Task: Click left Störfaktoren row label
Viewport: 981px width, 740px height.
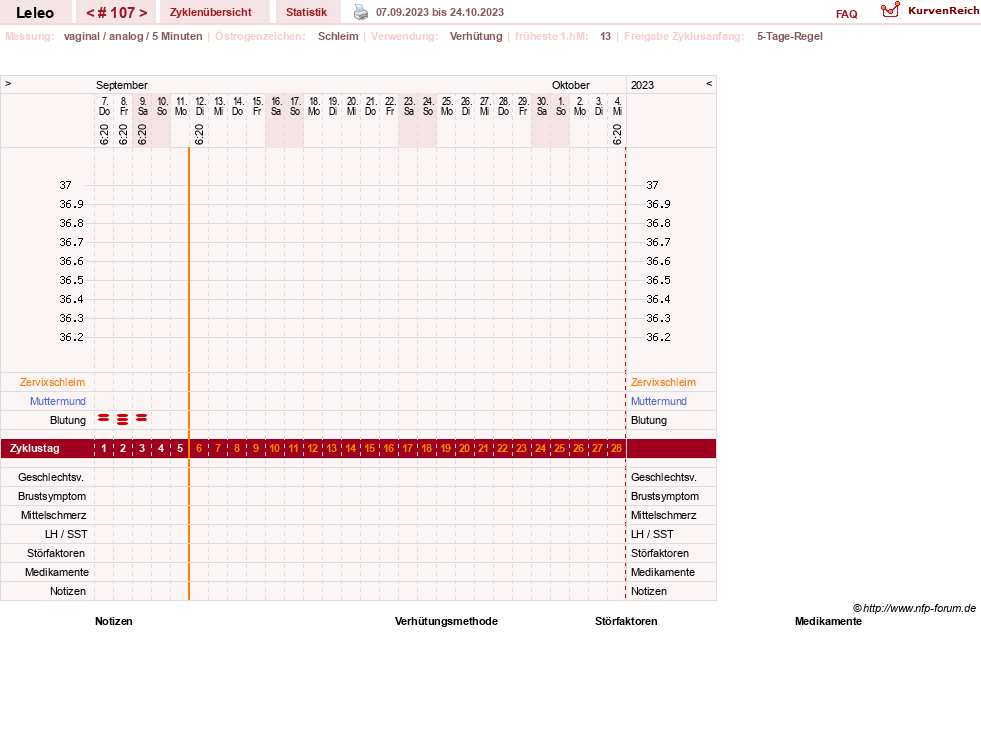Action: click(x=56, y=553)
